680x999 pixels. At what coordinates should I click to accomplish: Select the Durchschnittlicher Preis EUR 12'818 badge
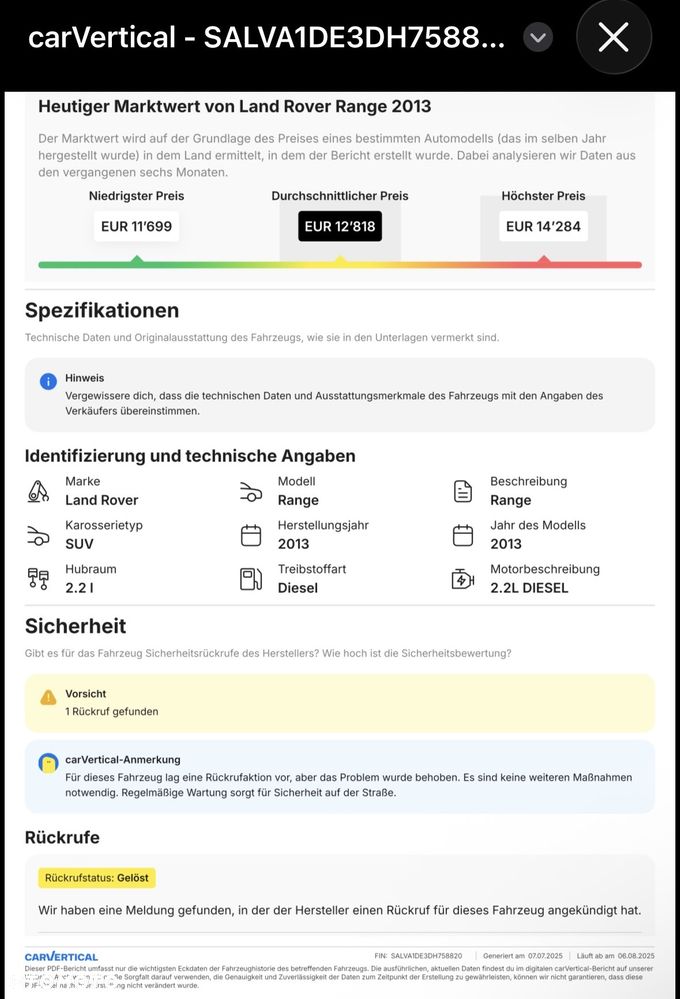click(x=340, y=226)
